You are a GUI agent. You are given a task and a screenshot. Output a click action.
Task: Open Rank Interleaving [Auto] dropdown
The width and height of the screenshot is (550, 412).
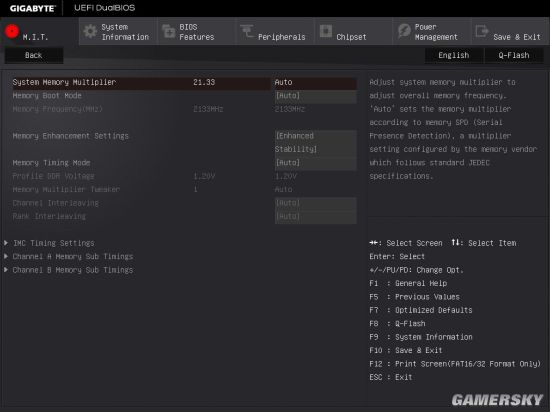316,217
